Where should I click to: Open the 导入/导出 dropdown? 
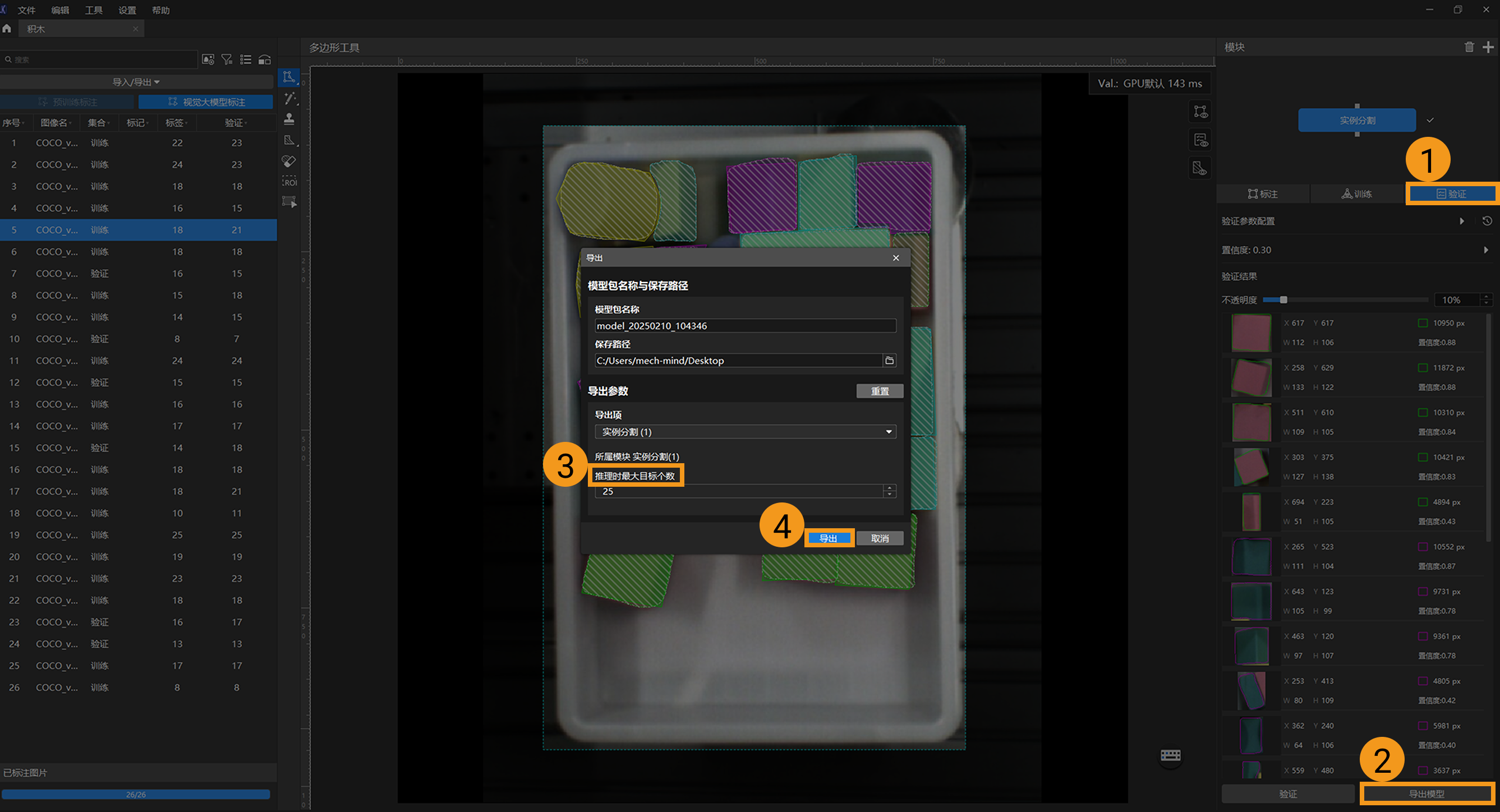136,82
